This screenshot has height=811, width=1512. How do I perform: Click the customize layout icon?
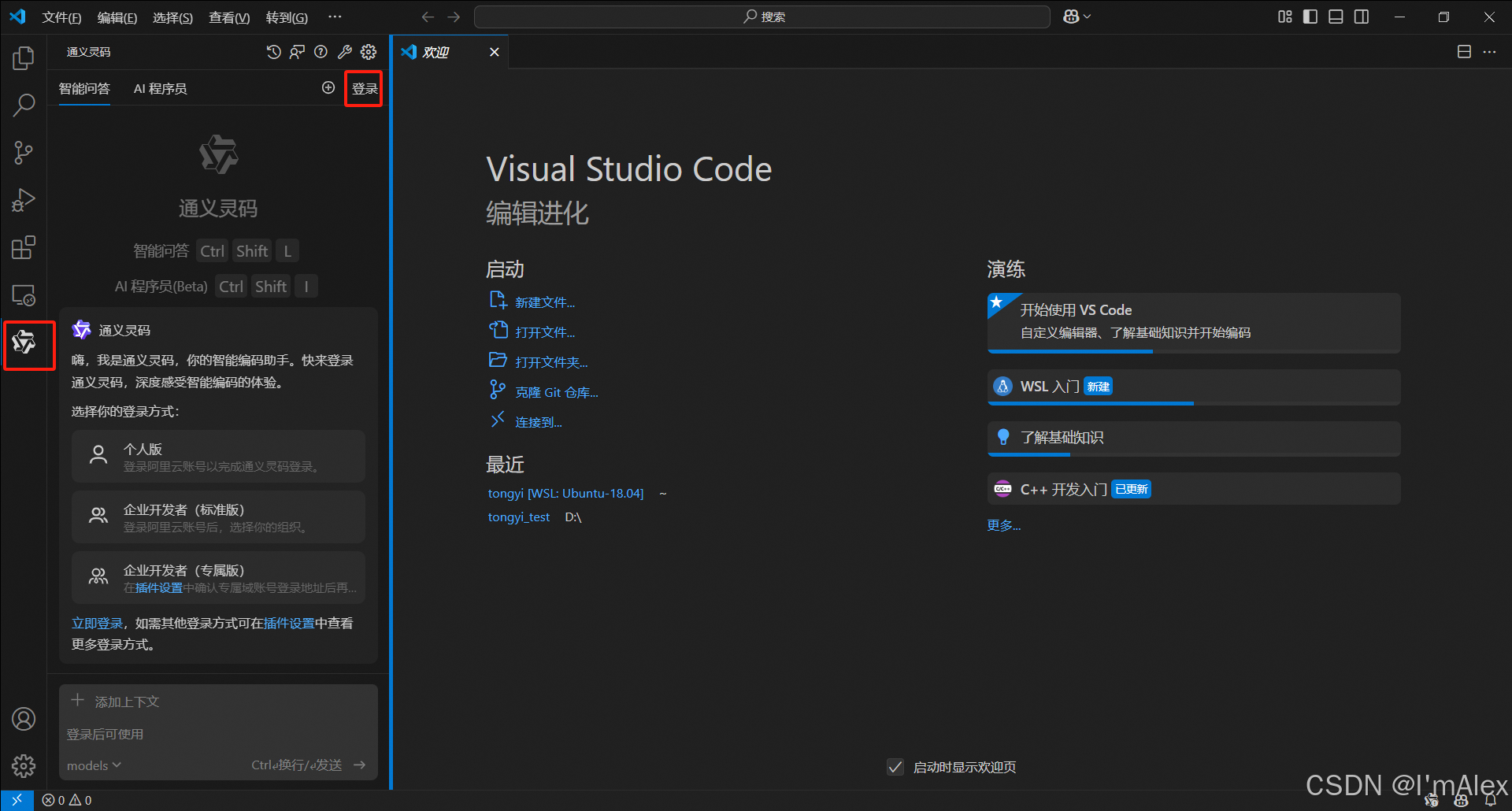click(x=1285, y=17)
